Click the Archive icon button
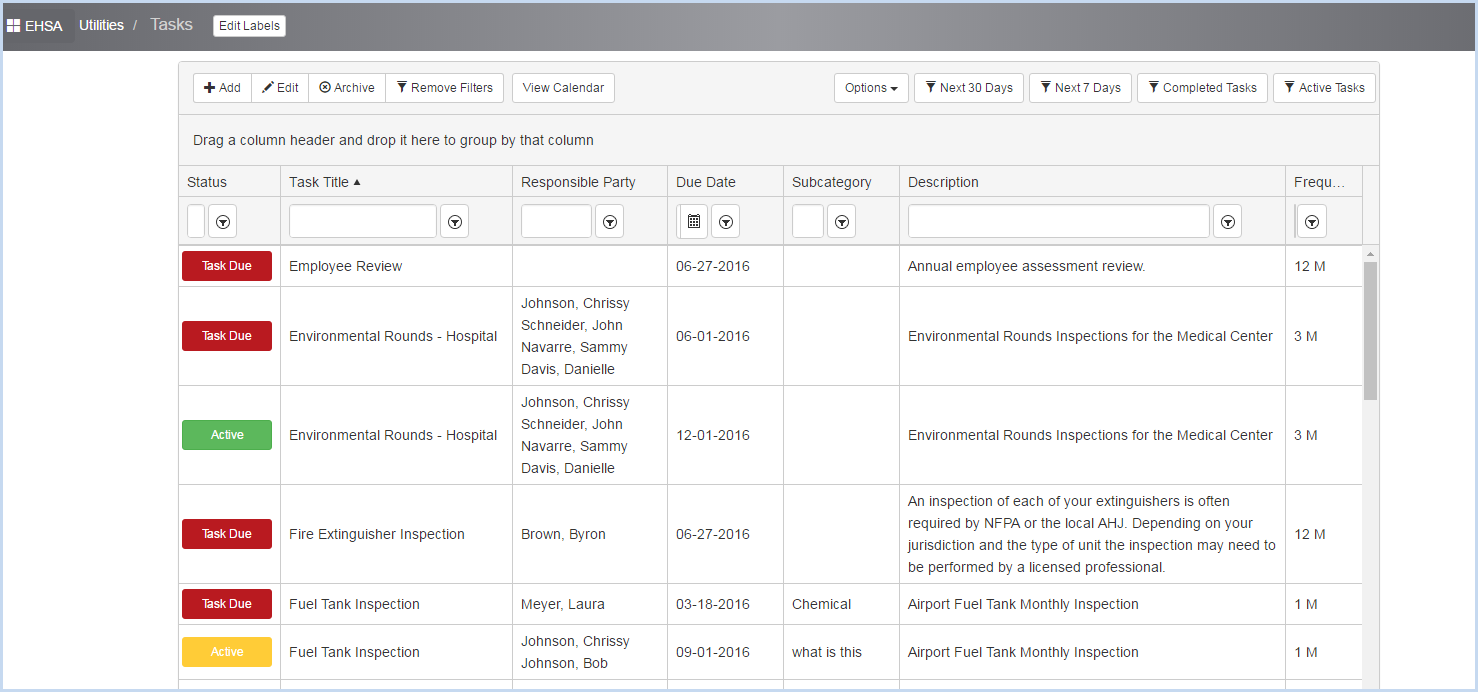 327,87
